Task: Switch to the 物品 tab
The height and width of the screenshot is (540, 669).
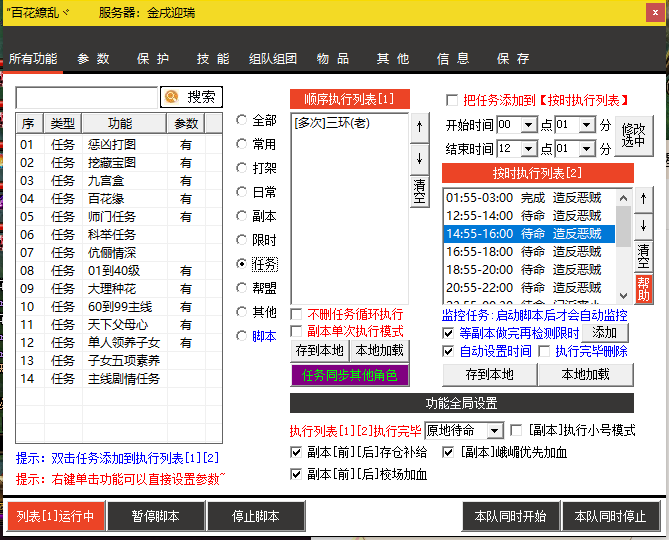Action: (x=333, y=59)
